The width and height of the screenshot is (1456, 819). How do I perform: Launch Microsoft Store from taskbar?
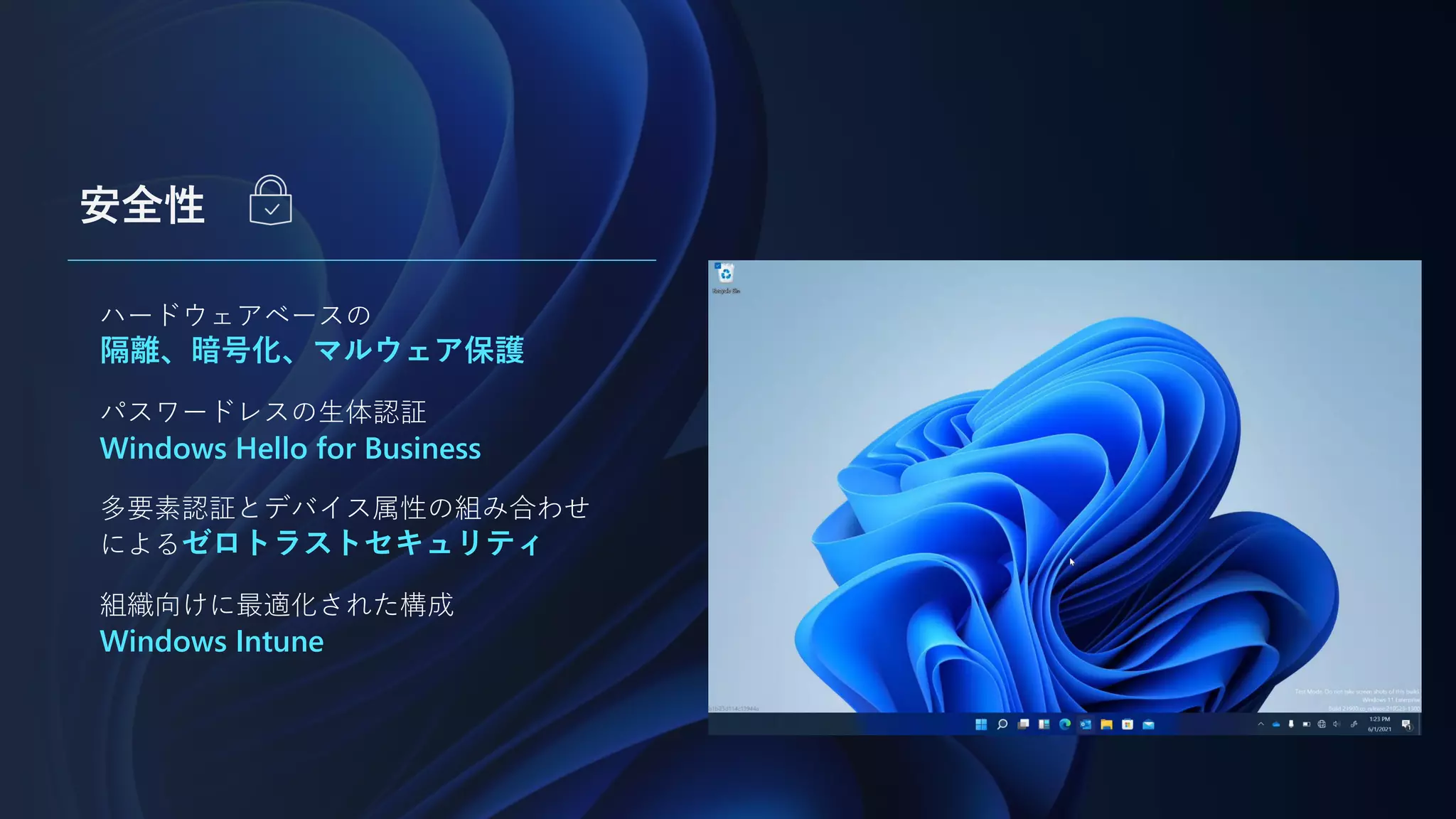click(x=1128, y=724)
